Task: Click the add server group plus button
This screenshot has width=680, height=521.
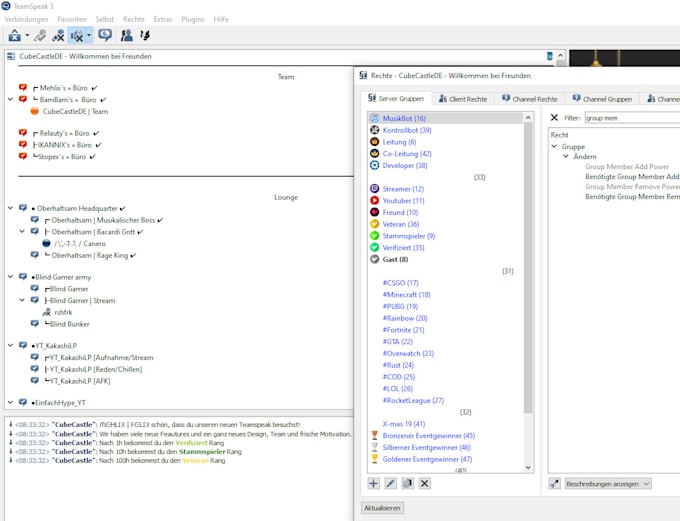Action: click(x=373, y=483)
